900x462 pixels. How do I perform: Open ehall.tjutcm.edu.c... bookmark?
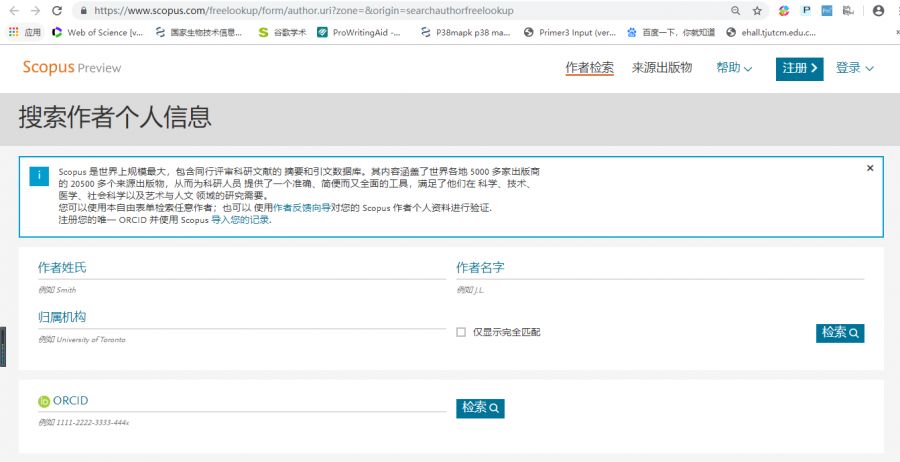click(x=771, y=32)
